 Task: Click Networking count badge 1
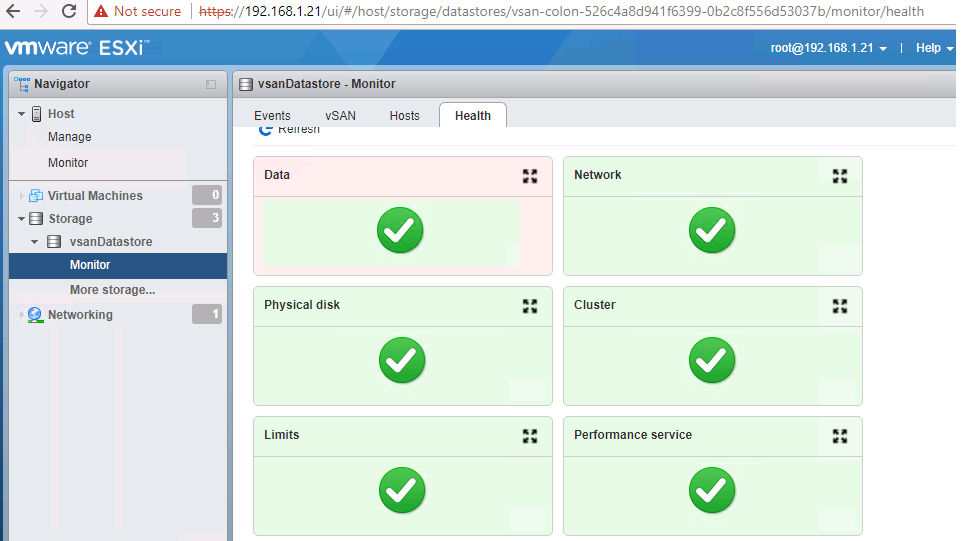tap(207, 314)
